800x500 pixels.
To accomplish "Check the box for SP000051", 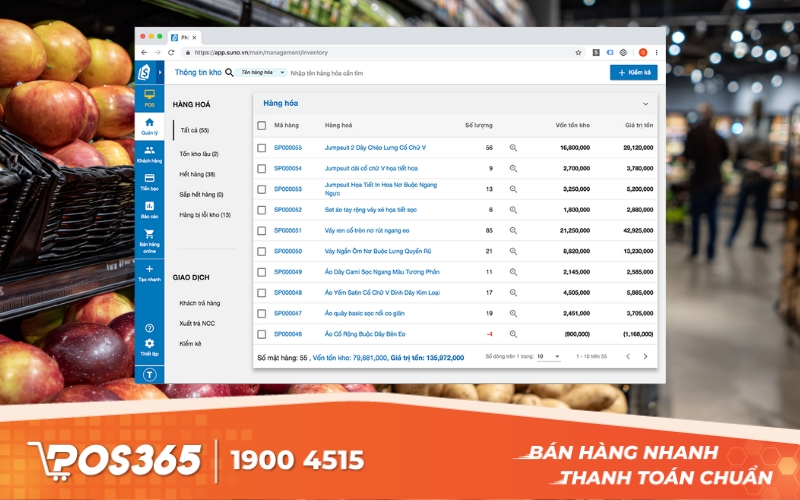I will 262,231.
